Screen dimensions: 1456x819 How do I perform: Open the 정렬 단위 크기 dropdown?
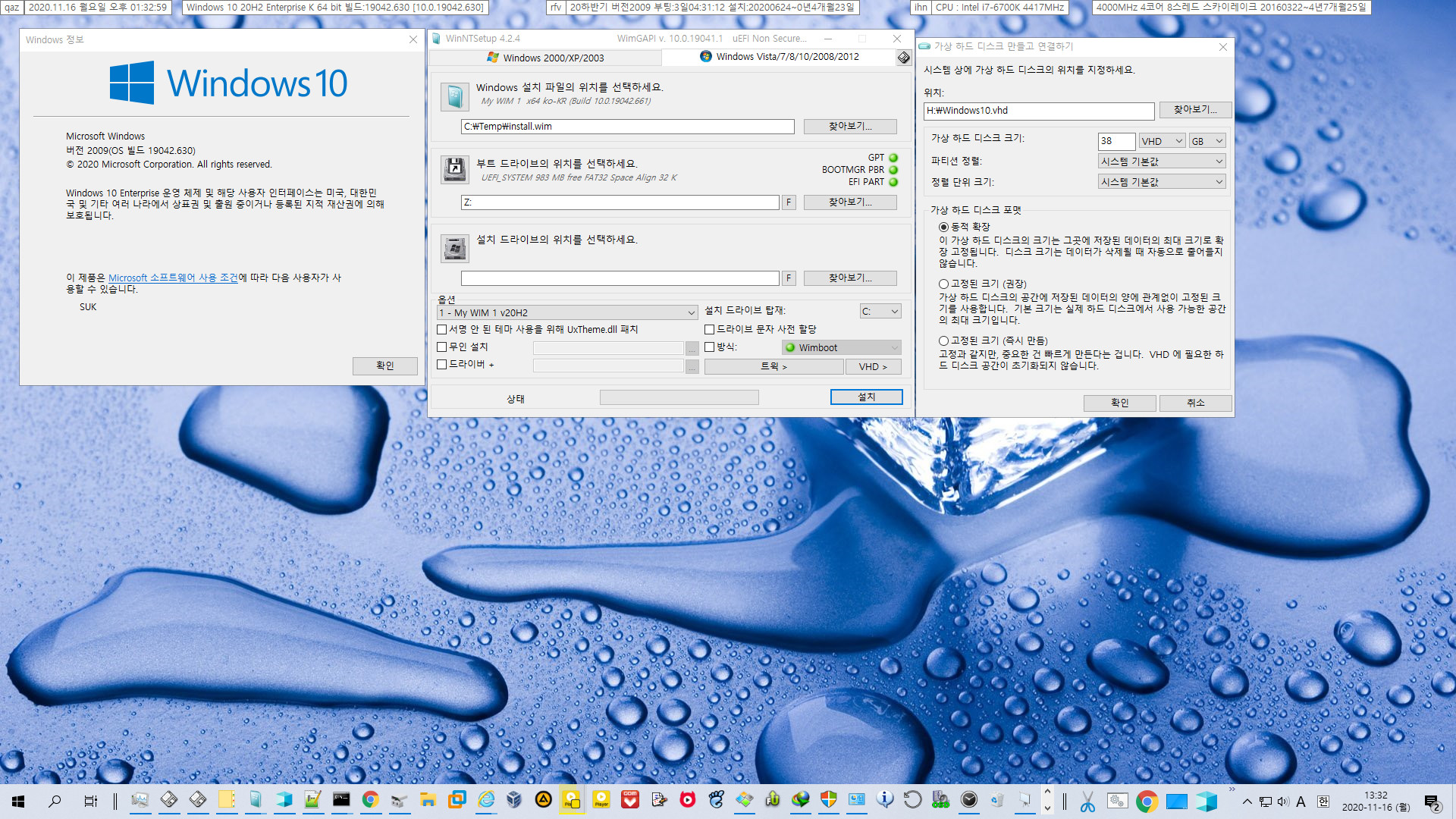point(1162,182)
